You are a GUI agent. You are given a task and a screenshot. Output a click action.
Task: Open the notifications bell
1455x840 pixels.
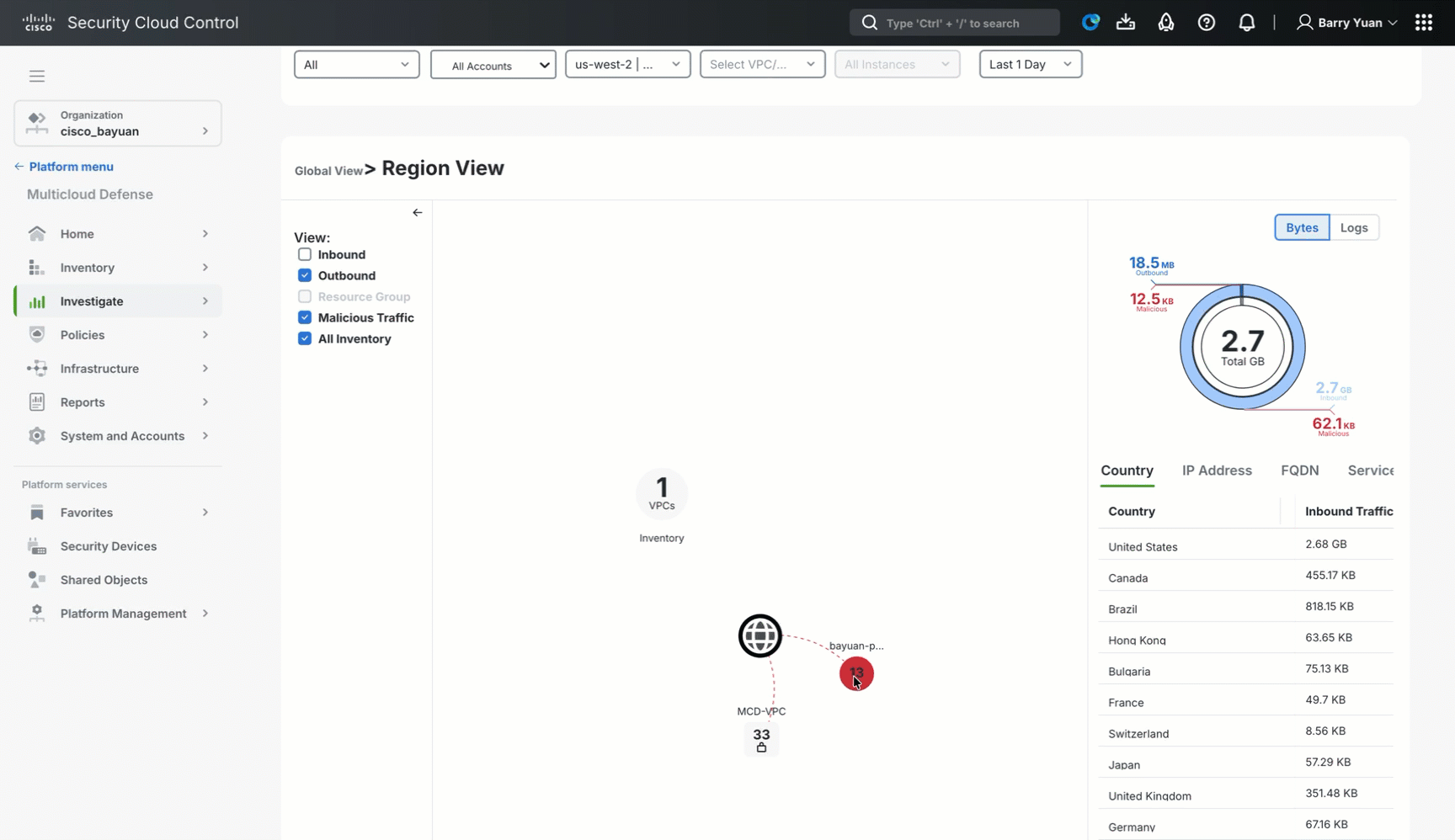[1247, 23]
